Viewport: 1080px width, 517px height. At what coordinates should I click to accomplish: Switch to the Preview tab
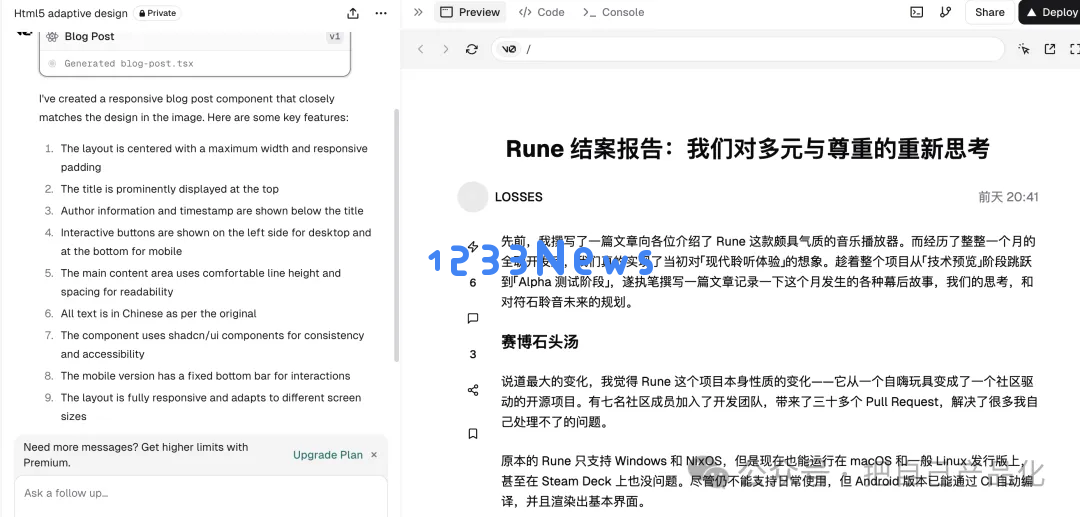(x=470, y=12)
